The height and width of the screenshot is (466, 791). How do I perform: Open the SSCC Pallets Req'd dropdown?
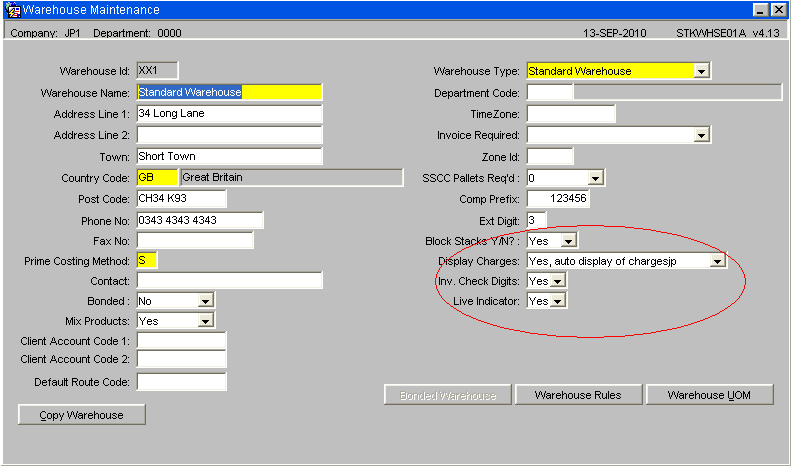click(x=595, y=178)
